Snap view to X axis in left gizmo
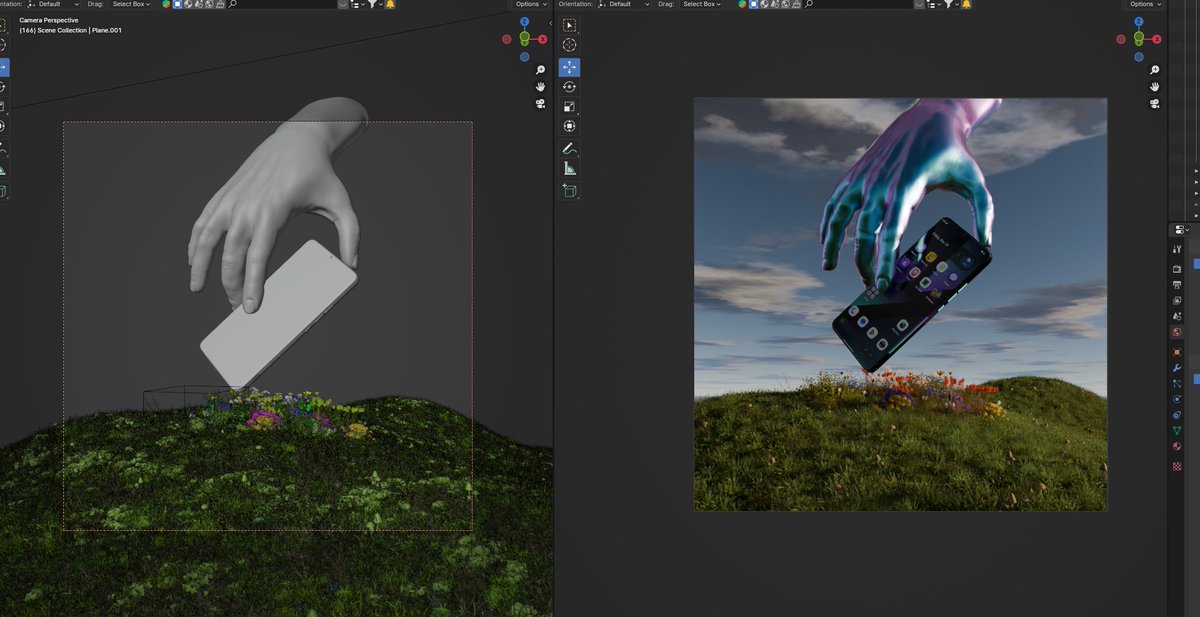This screenshot has width=1200, height=617. (542, 39)
